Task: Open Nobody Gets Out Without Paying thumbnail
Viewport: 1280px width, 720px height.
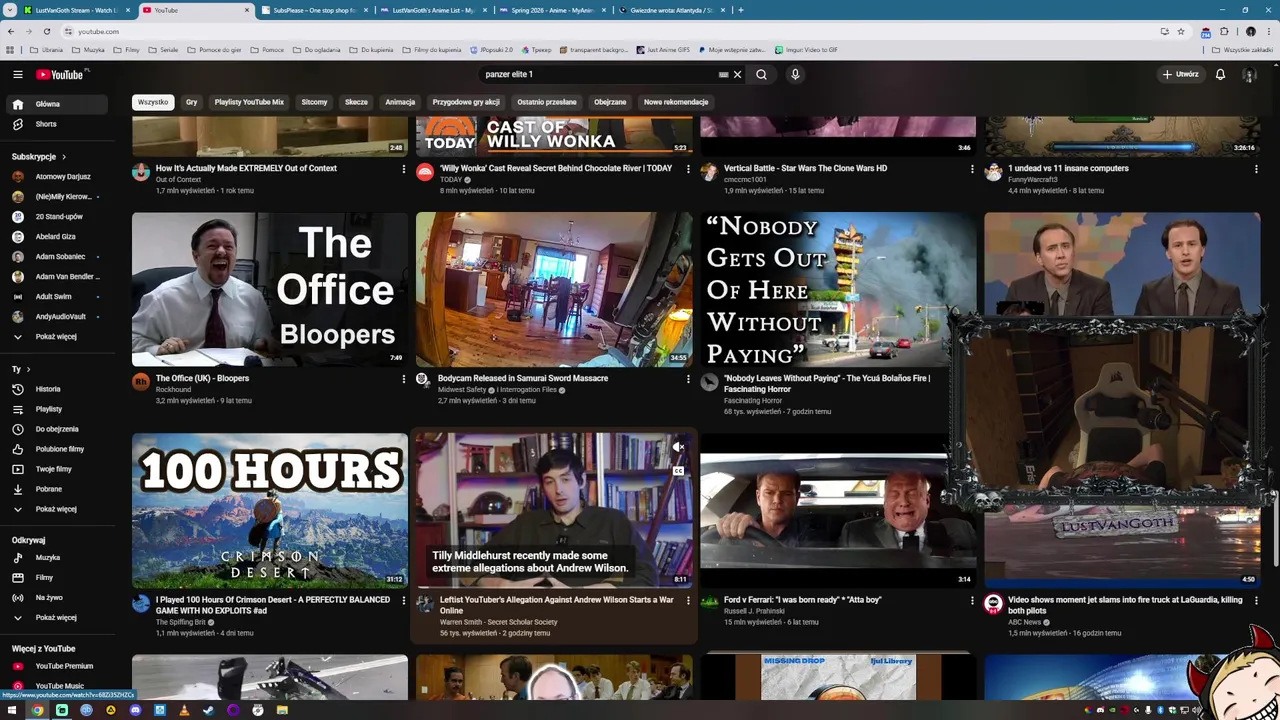Action: (x=838, y=290)
